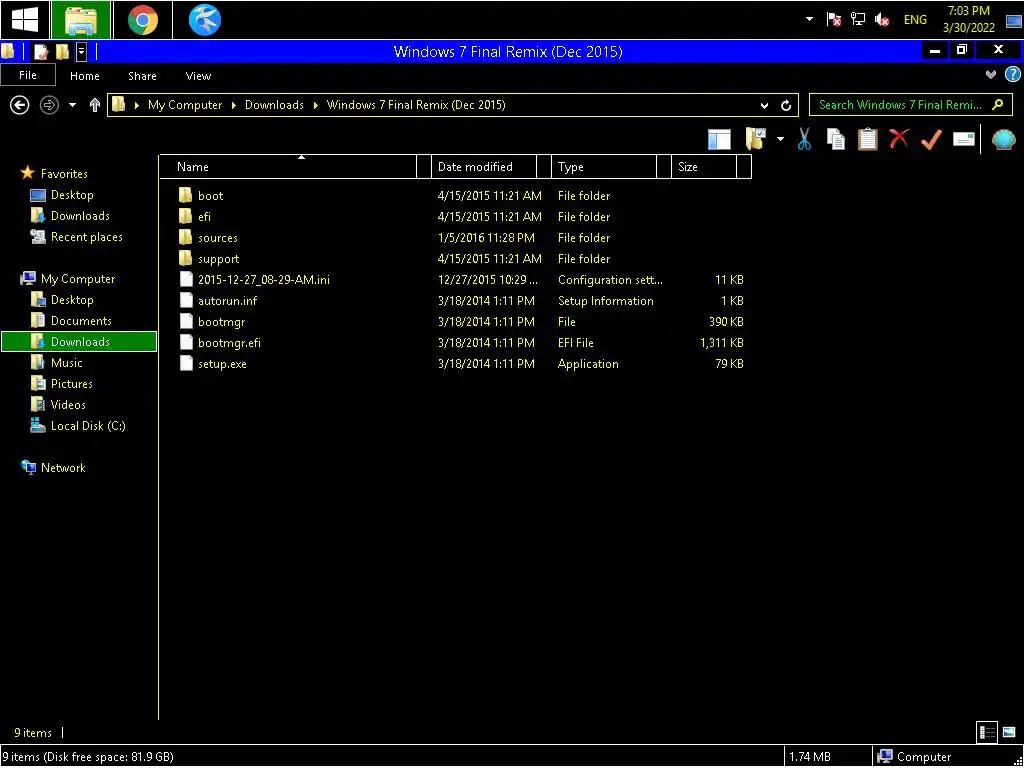Screen dimensions: 1024x768
Task: Open Pictures in navigation pane
Action: pos(71,383)
